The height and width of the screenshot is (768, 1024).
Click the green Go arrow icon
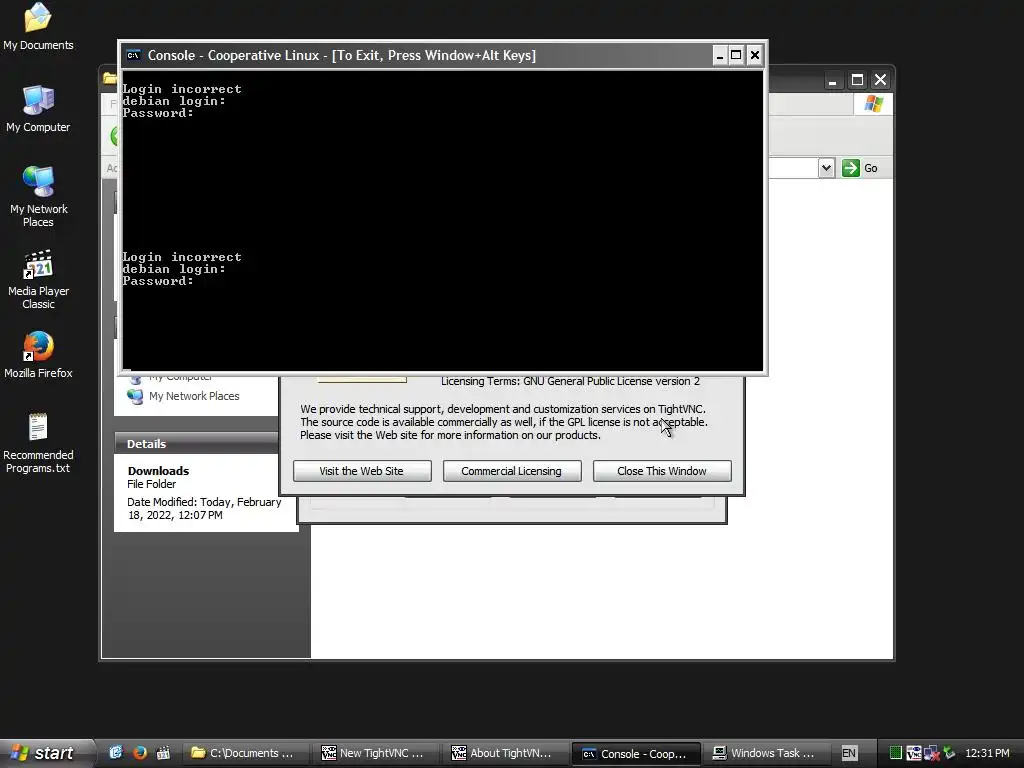click(x=850, y=168)
